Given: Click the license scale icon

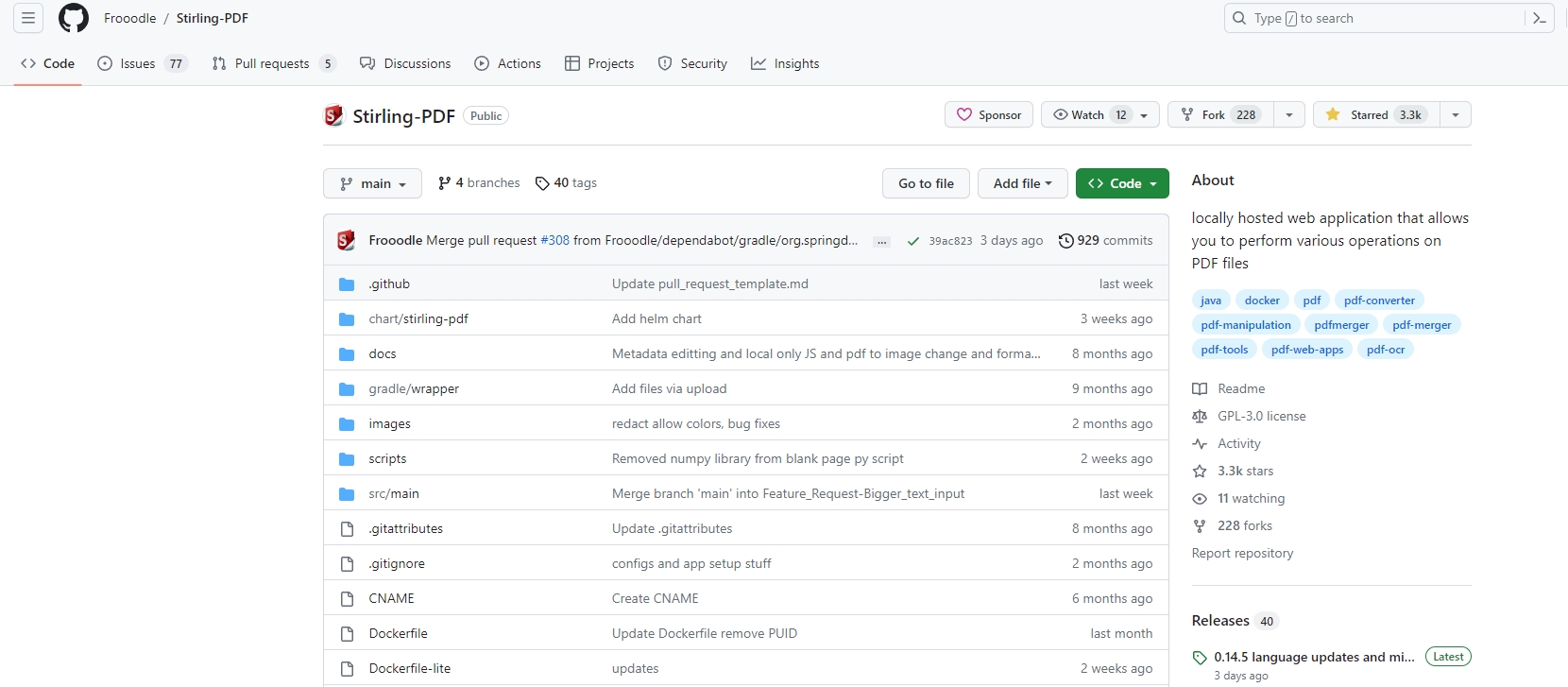Looking at the screenshot, I should (1200, 417).
